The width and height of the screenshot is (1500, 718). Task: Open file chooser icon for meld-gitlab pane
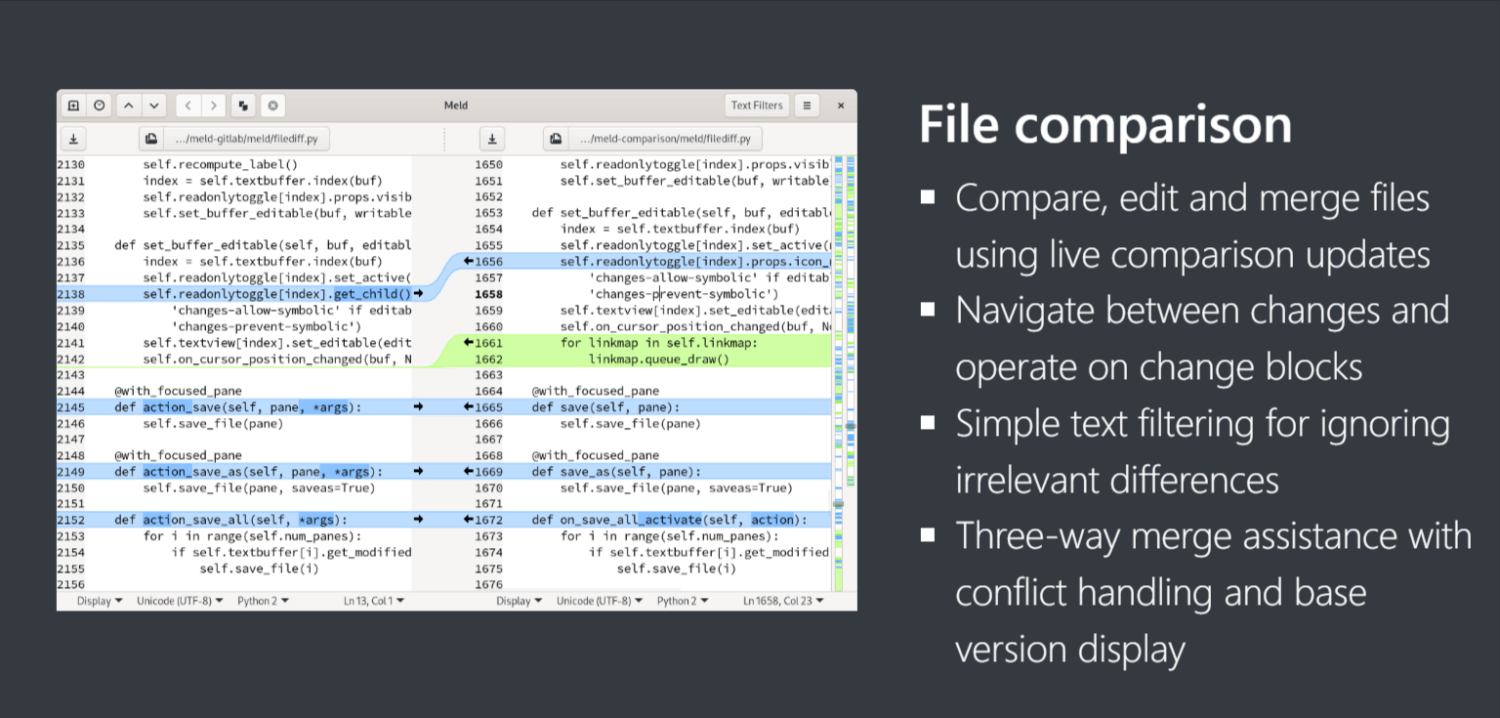[x=151, y=139]
